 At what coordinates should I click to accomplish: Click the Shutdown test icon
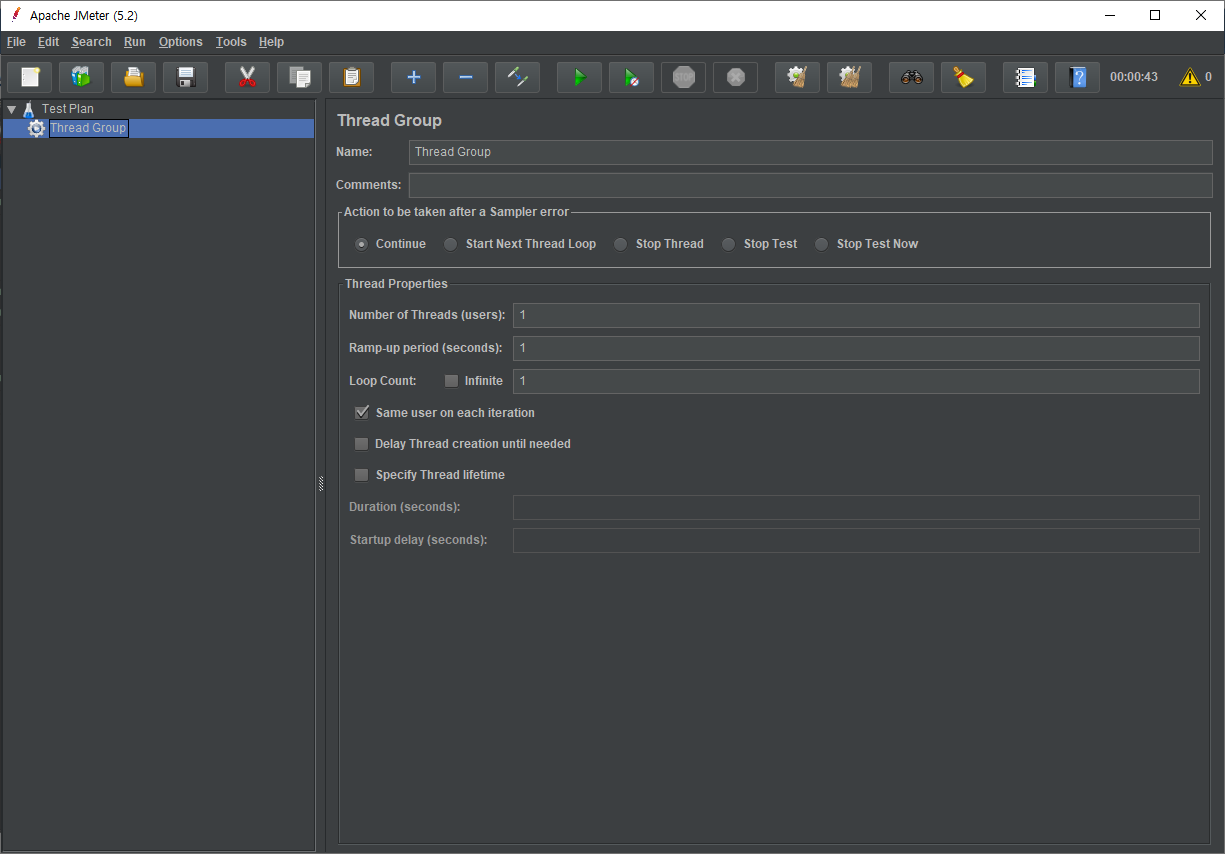736,77
